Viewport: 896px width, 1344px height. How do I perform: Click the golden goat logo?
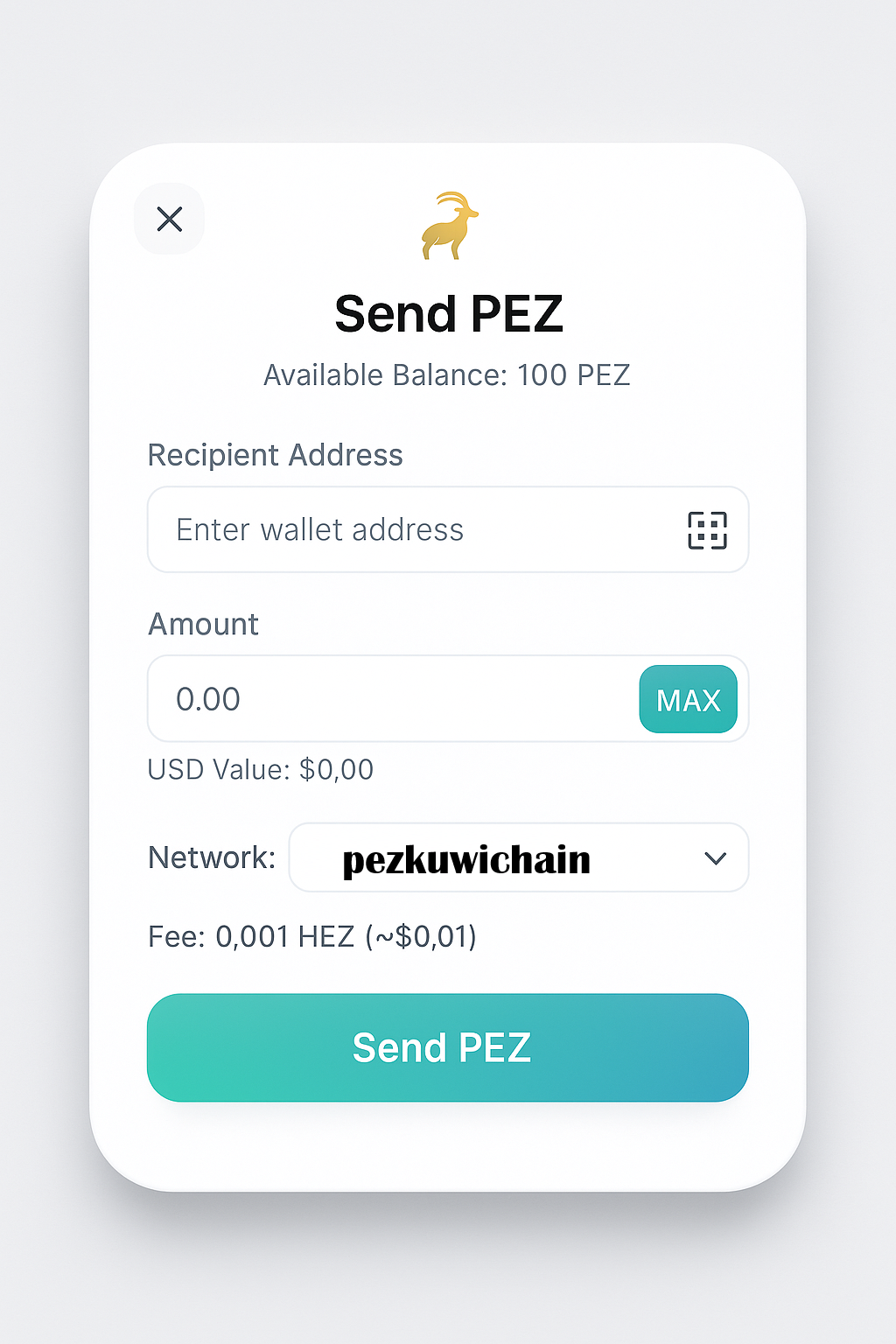(450, 227)
